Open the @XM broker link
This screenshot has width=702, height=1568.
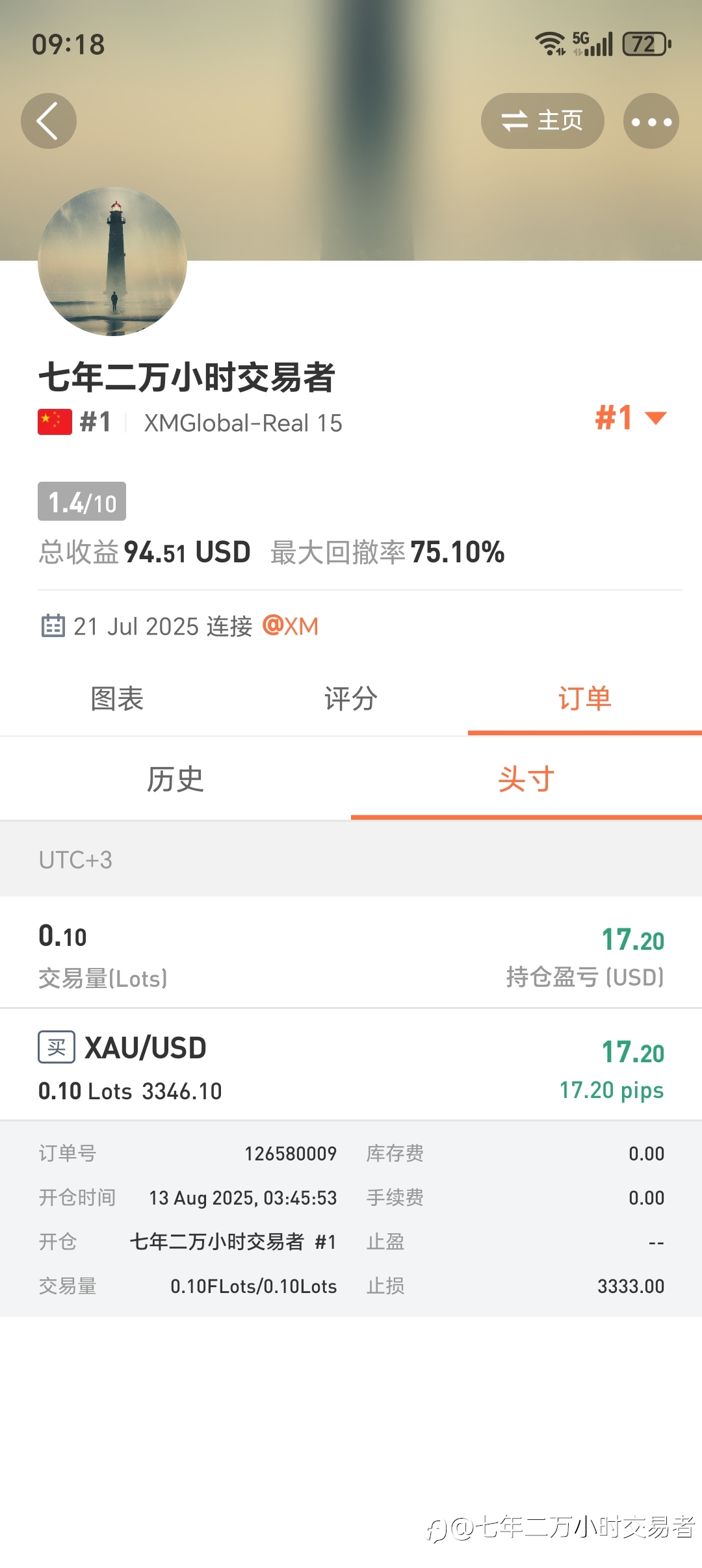click(x=291, y=626)
